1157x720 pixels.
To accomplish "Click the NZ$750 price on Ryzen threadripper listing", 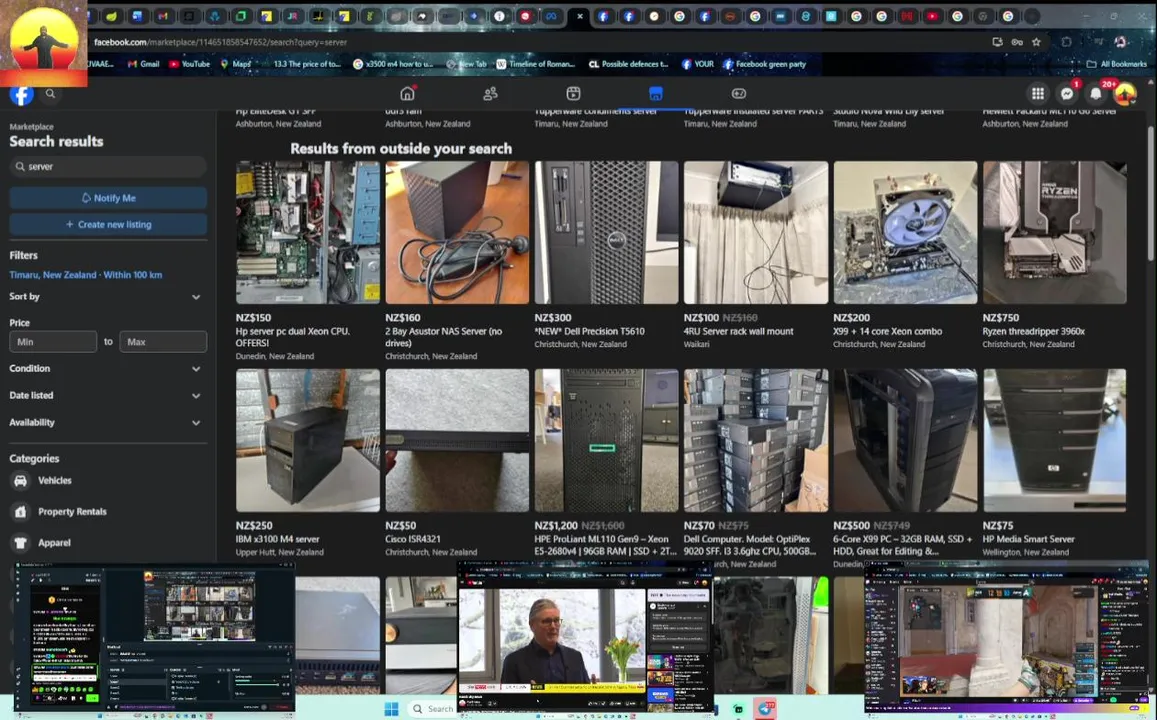I will click(1001, 318).
